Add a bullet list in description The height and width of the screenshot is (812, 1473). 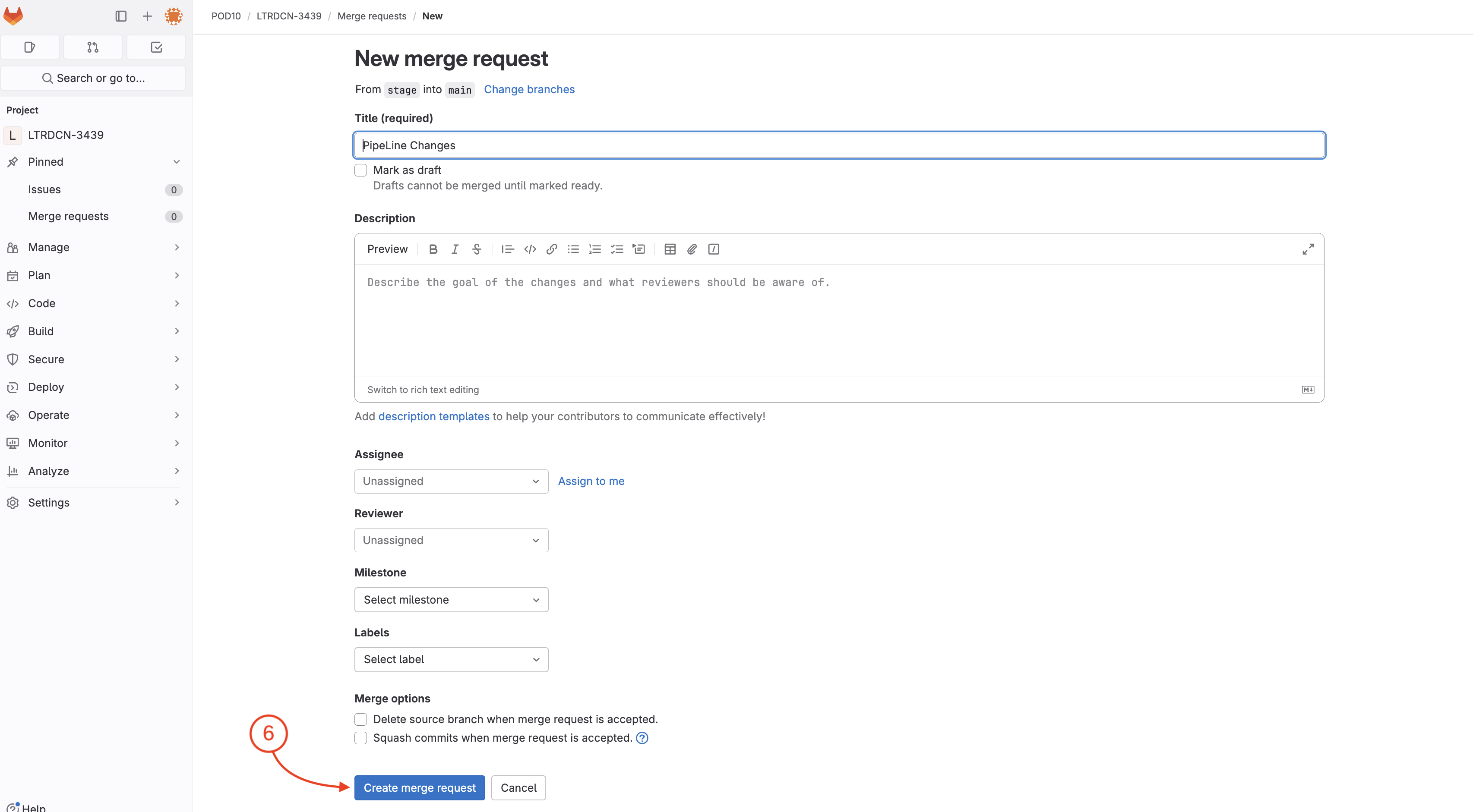[573, 249]
